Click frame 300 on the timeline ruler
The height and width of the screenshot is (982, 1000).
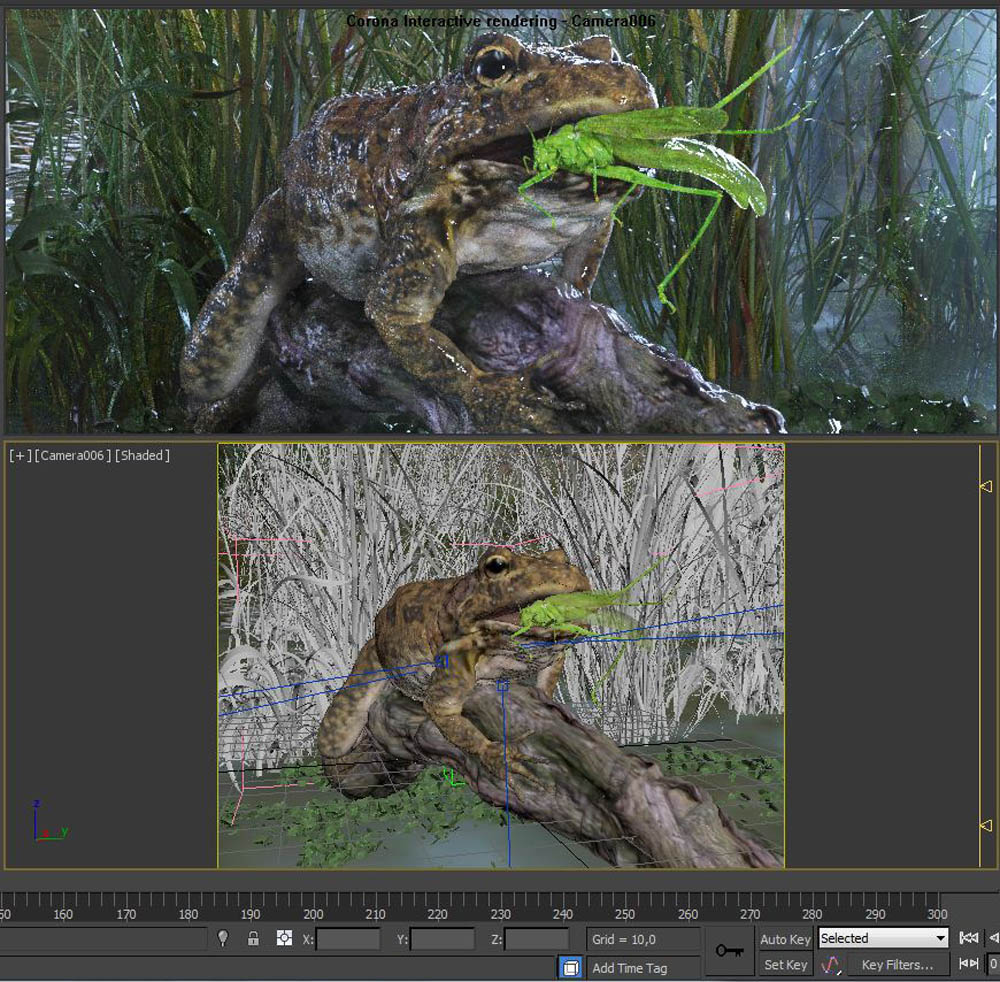click(937, 914)
